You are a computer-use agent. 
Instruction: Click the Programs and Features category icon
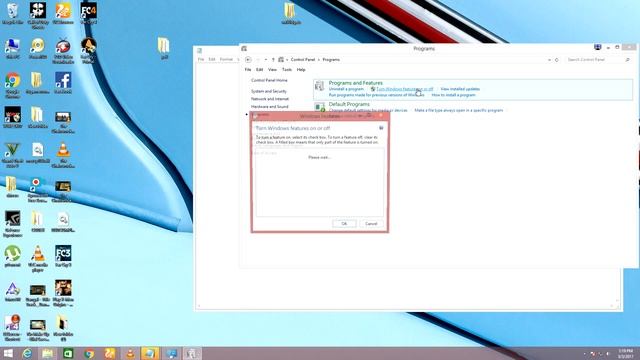(x=320, y=86)
